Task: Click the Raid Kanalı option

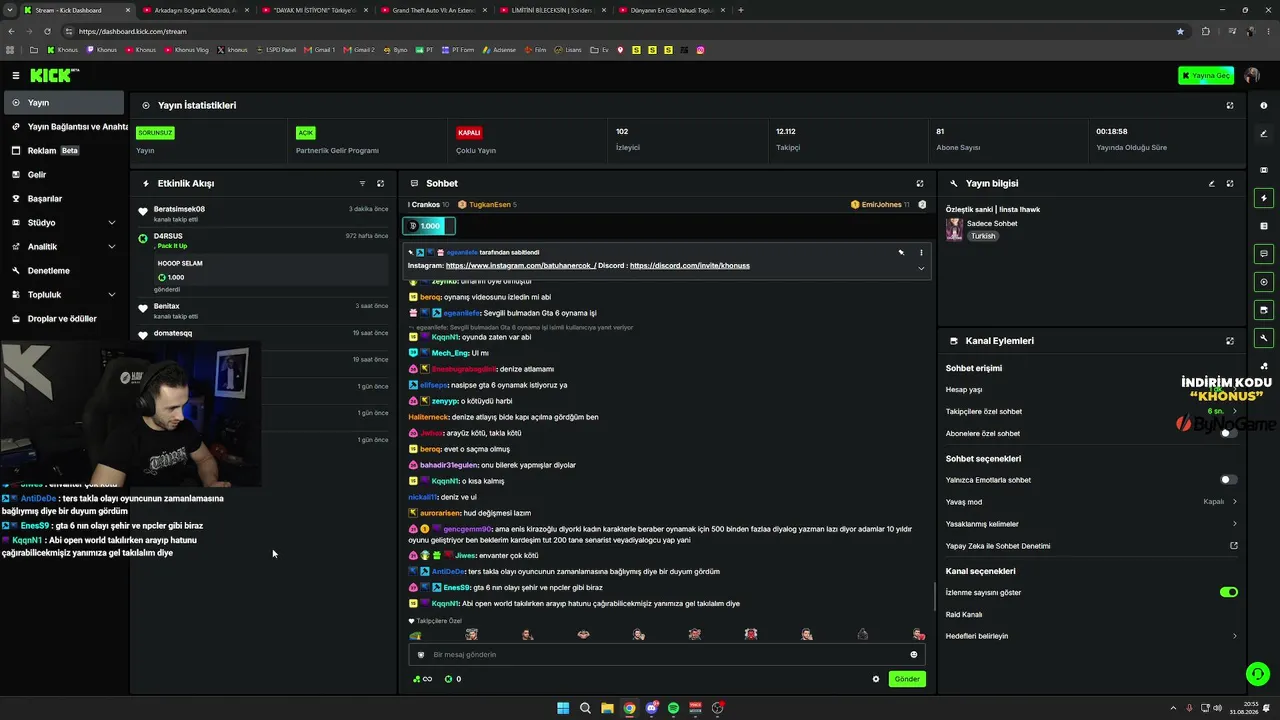Action: (x=964, y=614)
